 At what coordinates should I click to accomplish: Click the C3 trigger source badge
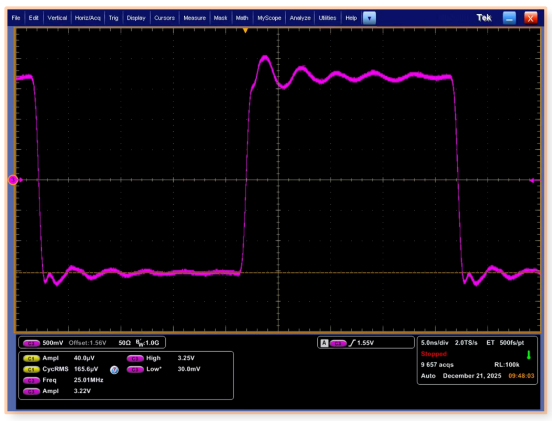coord(338,343)
